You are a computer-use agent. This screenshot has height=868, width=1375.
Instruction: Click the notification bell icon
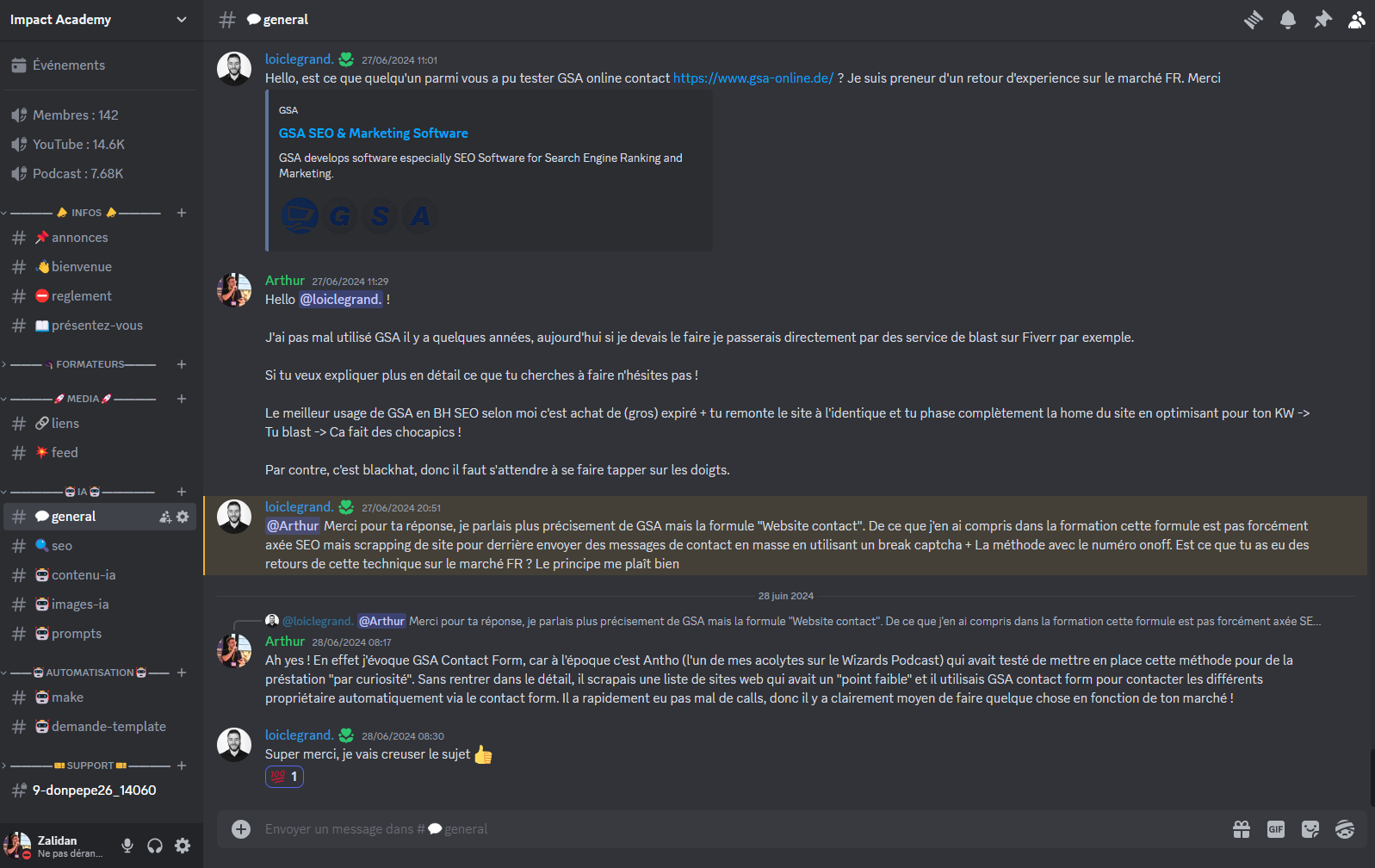pyautogui.click(x=1287, y=20)
